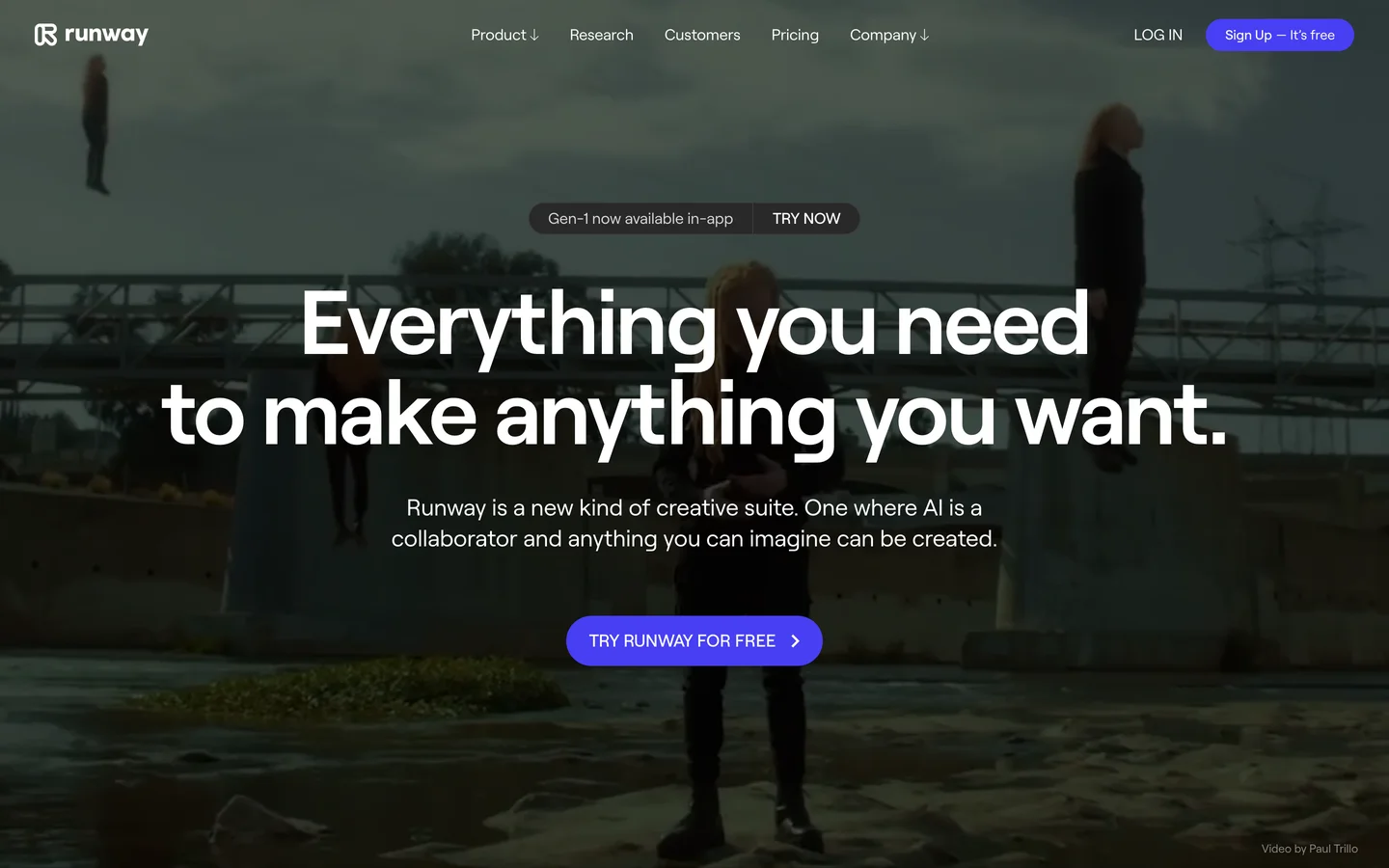Click TRY NOW in the Gen-1 banner

tap(806, 219)
